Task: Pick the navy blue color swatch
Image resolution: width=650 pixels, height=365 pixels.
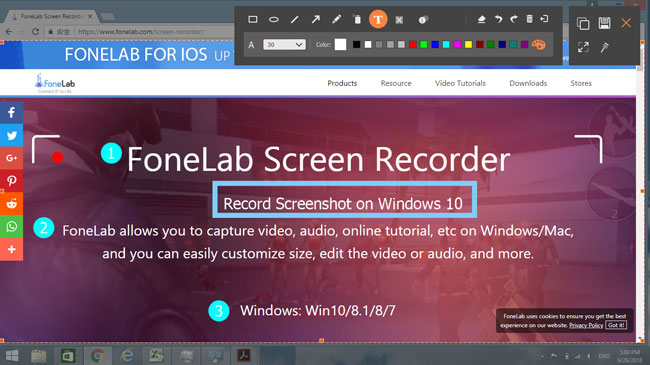Action: pyautogui.click(x=502, y=44)
